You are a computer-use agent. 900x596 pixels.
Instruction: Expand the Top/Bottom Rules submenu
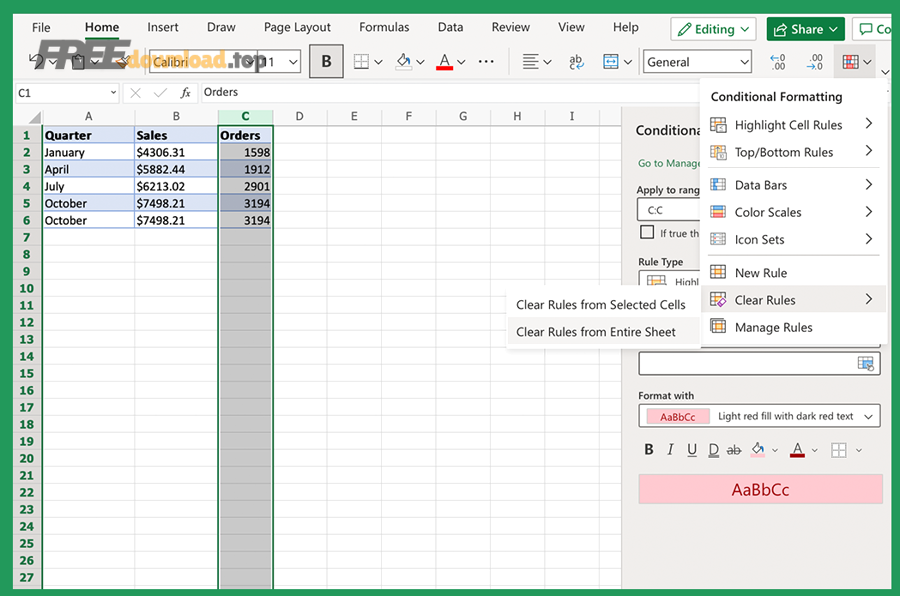click(x=869, y=150)
